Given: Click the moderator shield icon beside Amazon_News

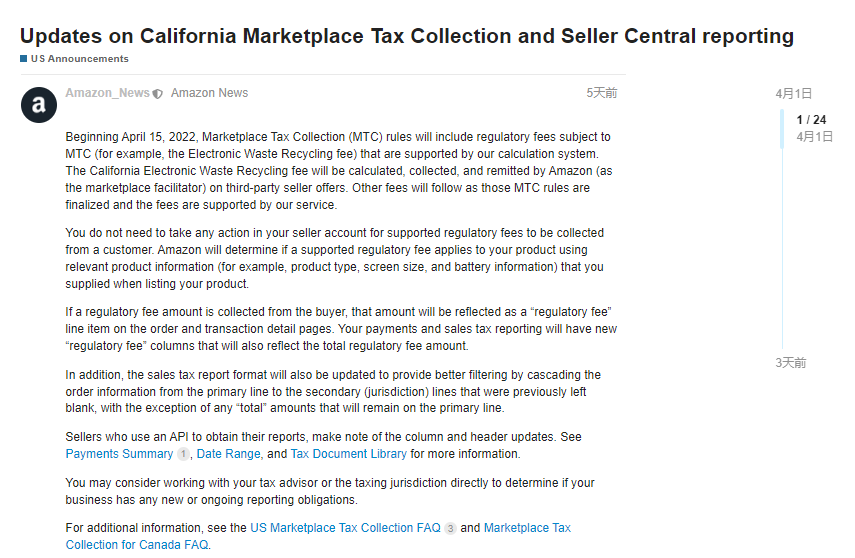Looking at the screenshot, I should point(158,94).
